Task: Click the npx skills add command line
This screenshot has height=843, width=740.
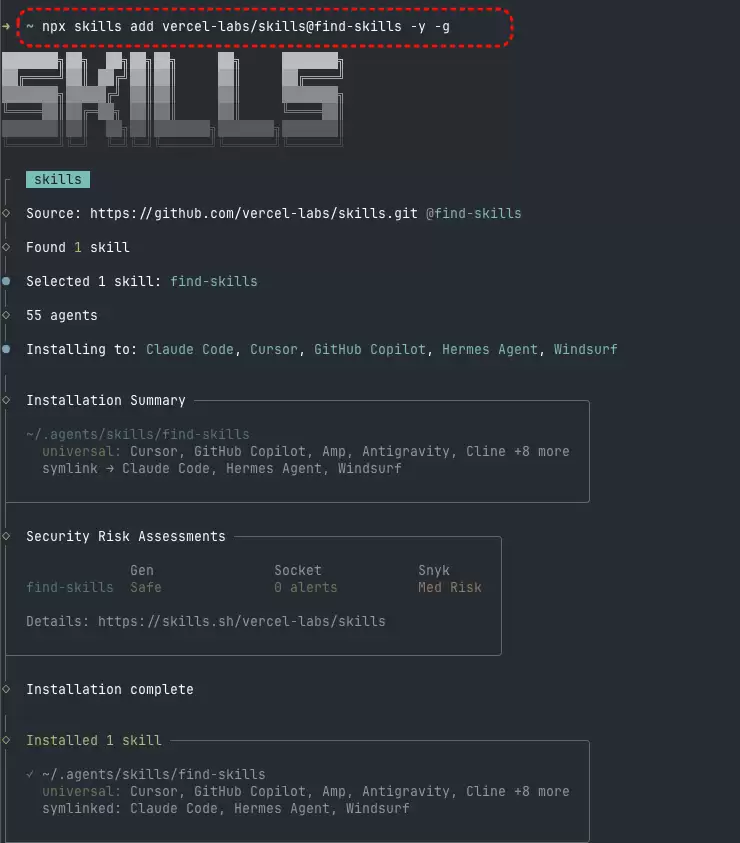Action: [245, 26]
